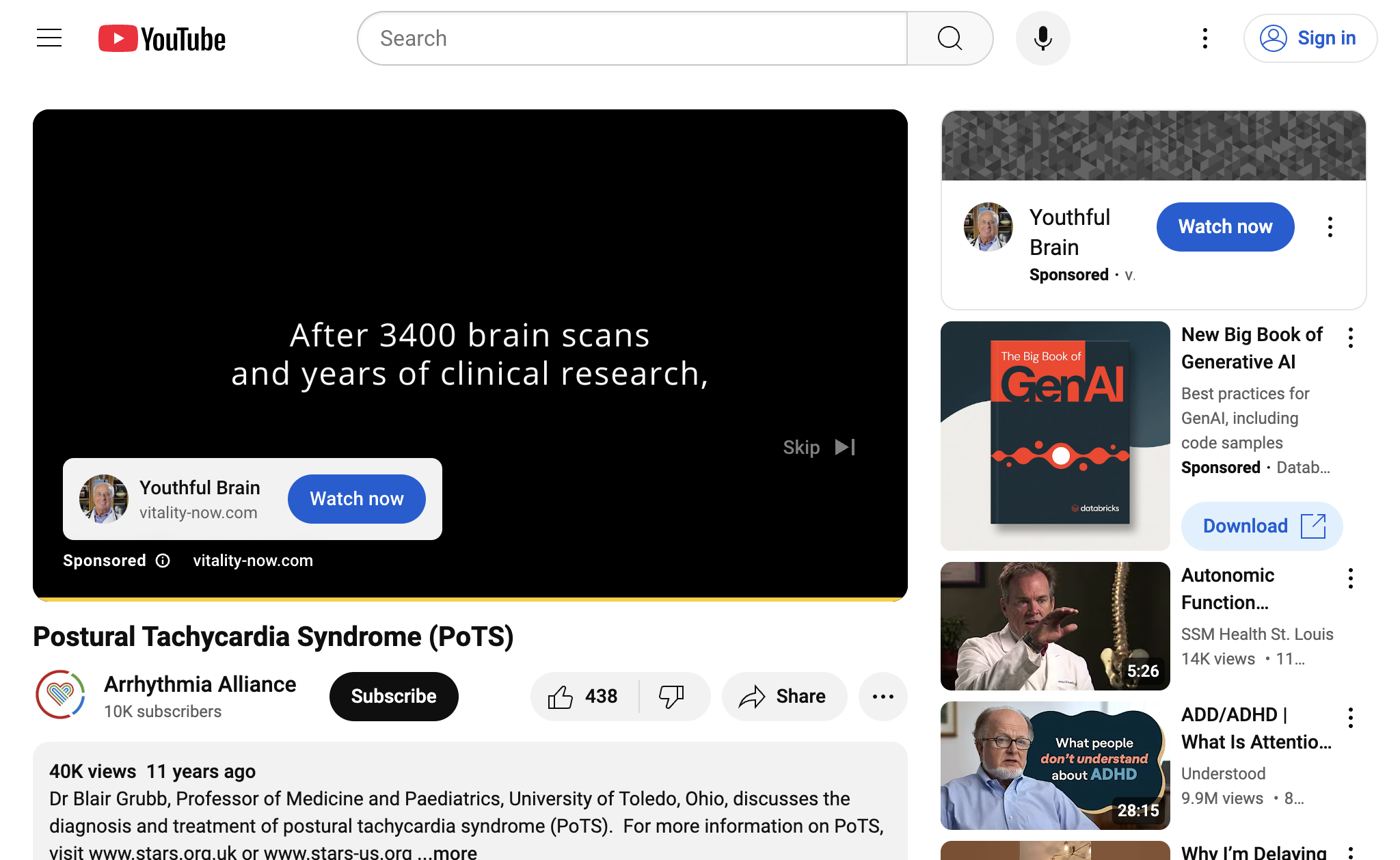The height and width of the screenshot is (860, 1400).
Task: Open options menu for Youthful Brain sidebar ad
Action: (1330, 227)
